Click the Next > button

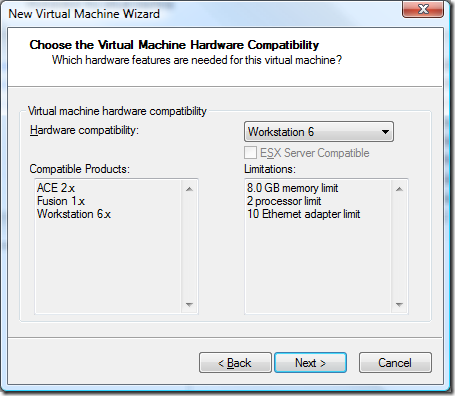coord(310,363)
